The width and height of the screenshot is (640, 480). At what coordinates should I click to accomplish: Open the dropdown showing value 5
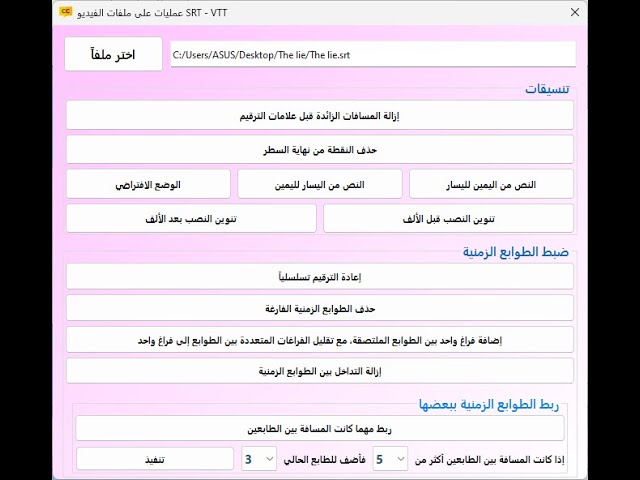[390, 459]
